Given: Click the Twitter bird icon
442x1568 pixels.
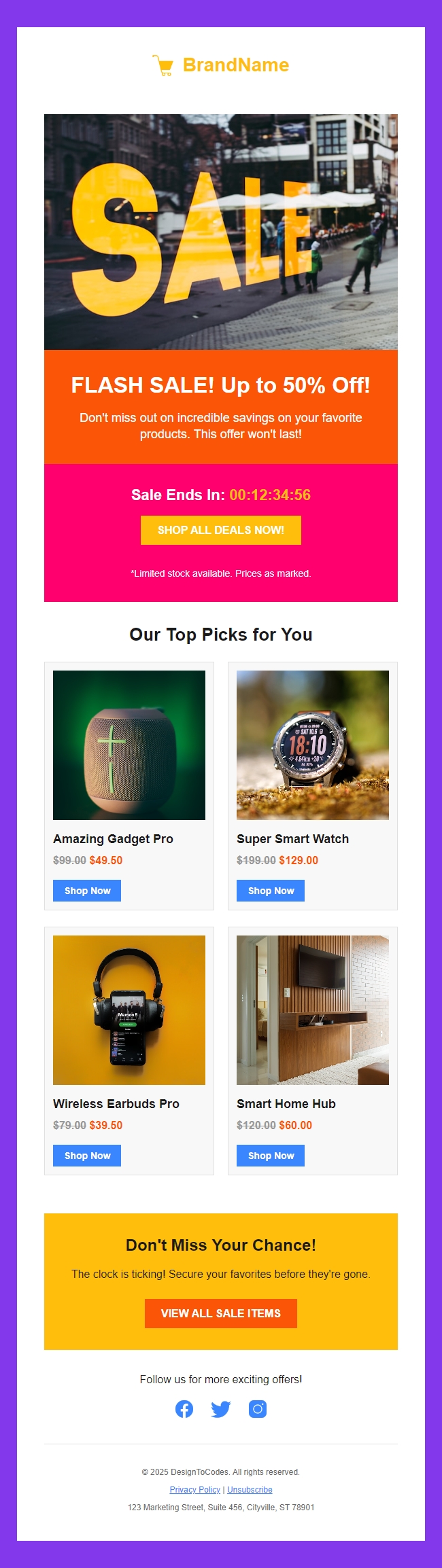Looking at the screenshot, I should (x=221, y=1409).
